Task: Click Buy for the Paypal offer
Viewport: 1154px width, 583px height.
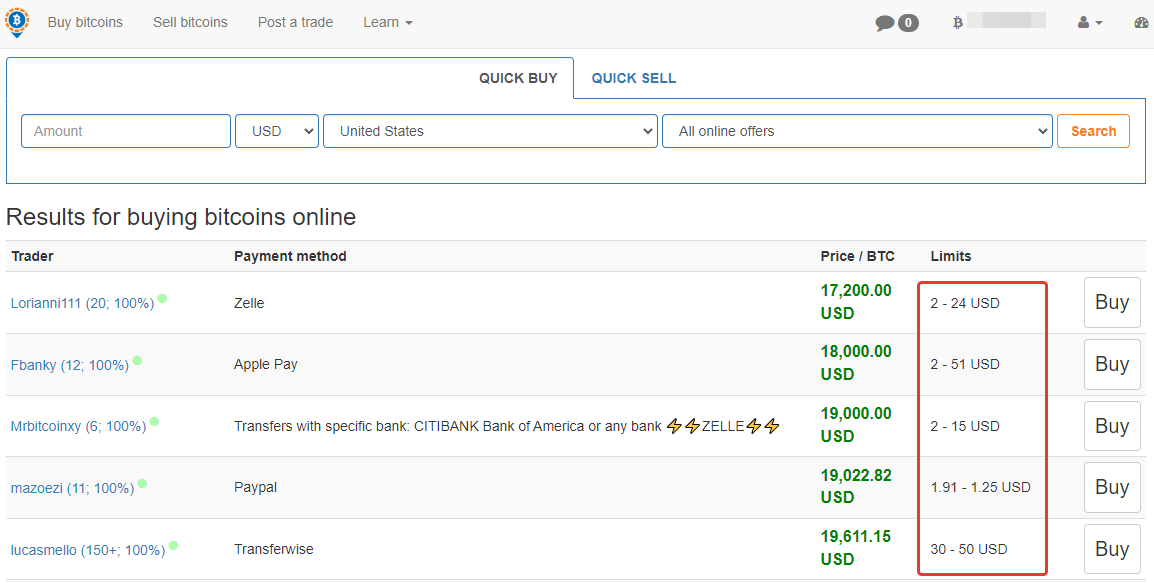Action: (1112, 487)
